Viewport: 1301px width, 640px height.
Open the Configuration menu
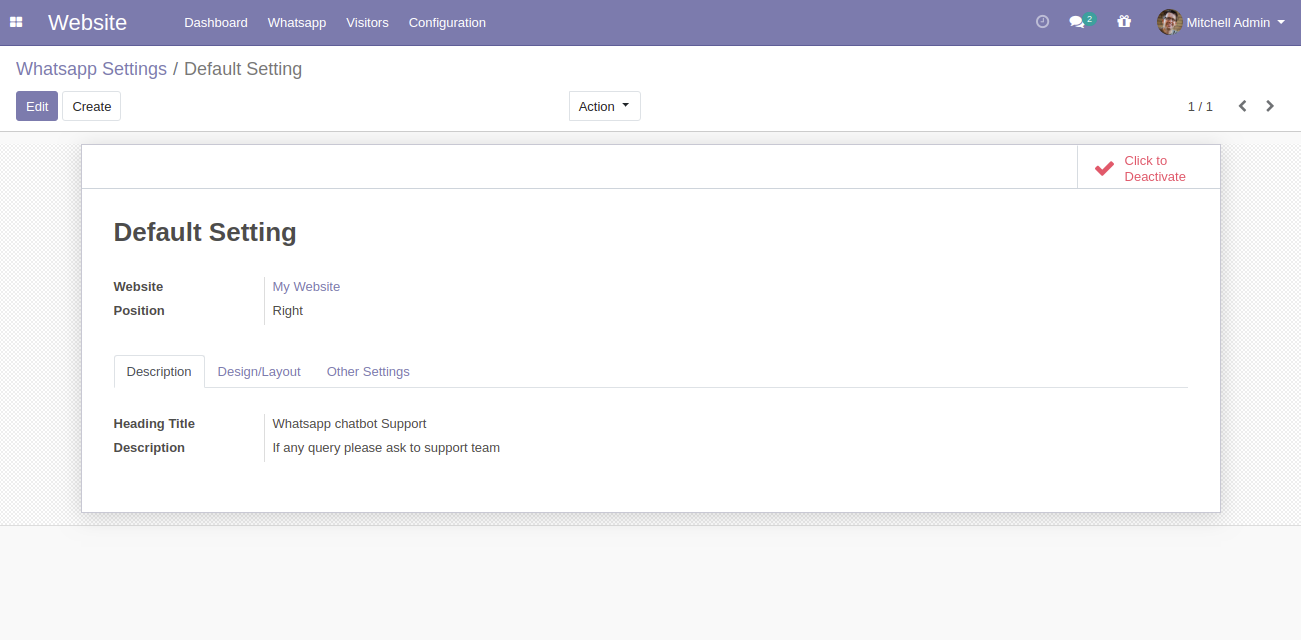tap(447, 22)
